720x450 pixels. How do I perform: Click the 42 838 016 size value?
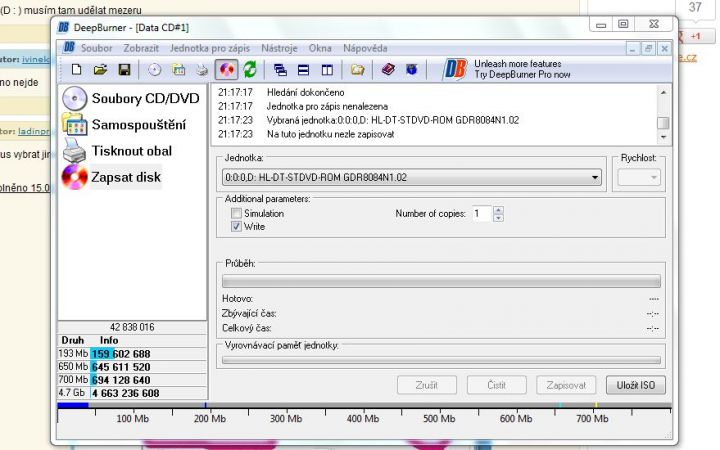click(132, 327)
